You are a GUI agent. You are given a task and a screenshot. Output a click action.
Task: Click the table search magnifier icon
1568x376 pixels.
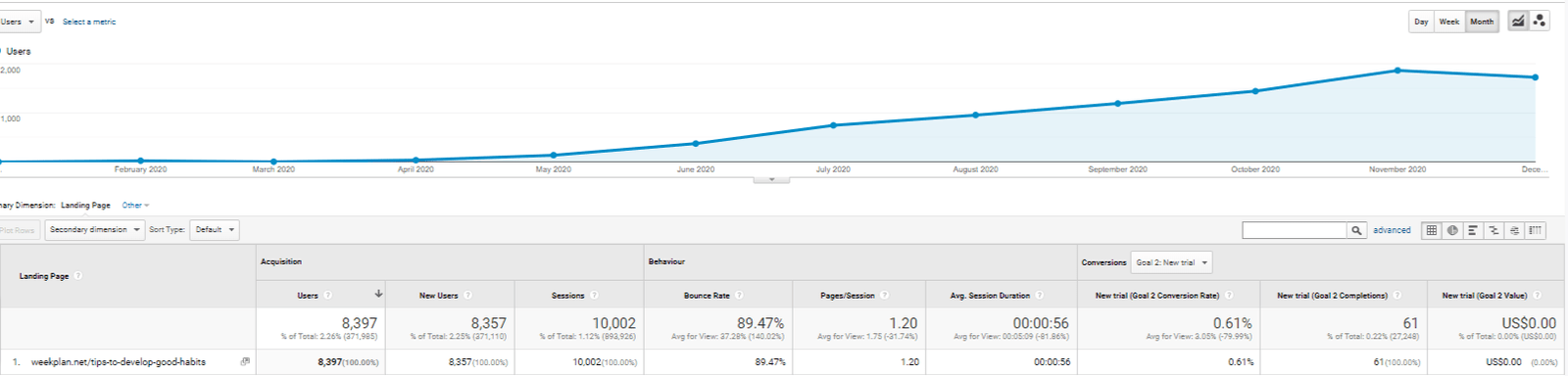pyautogui.click(x=1356, y=230)
